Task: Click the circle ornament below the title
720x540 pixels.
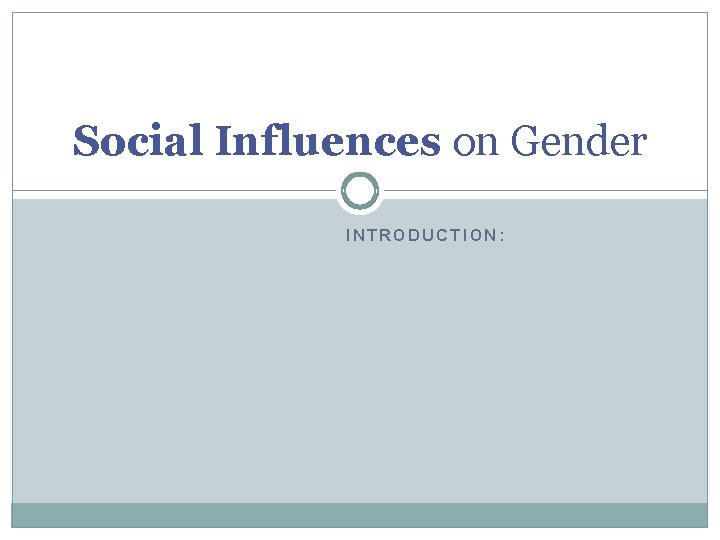Action: pos(360,191)
